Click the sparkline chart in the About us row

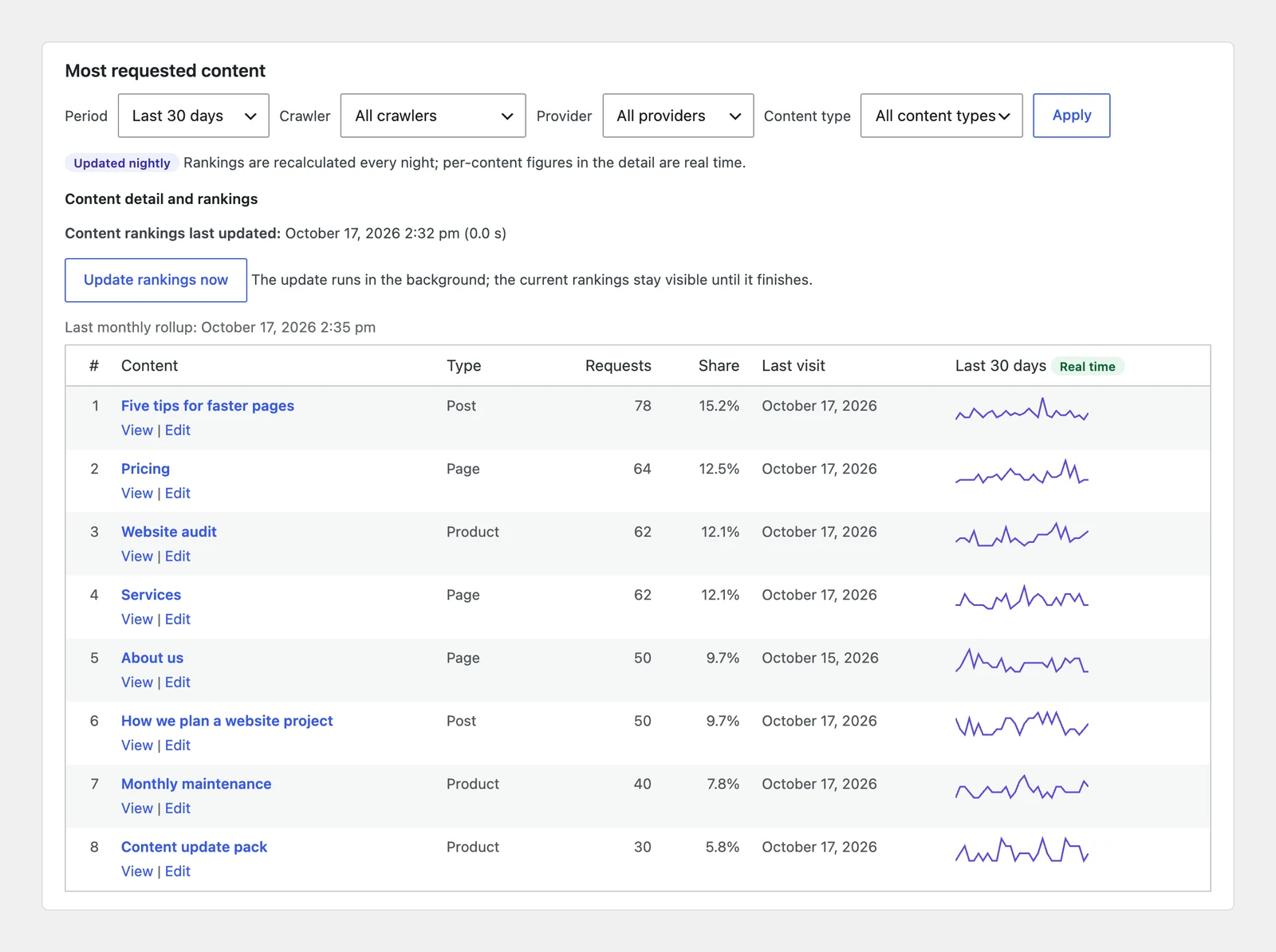pos(1022,661)
